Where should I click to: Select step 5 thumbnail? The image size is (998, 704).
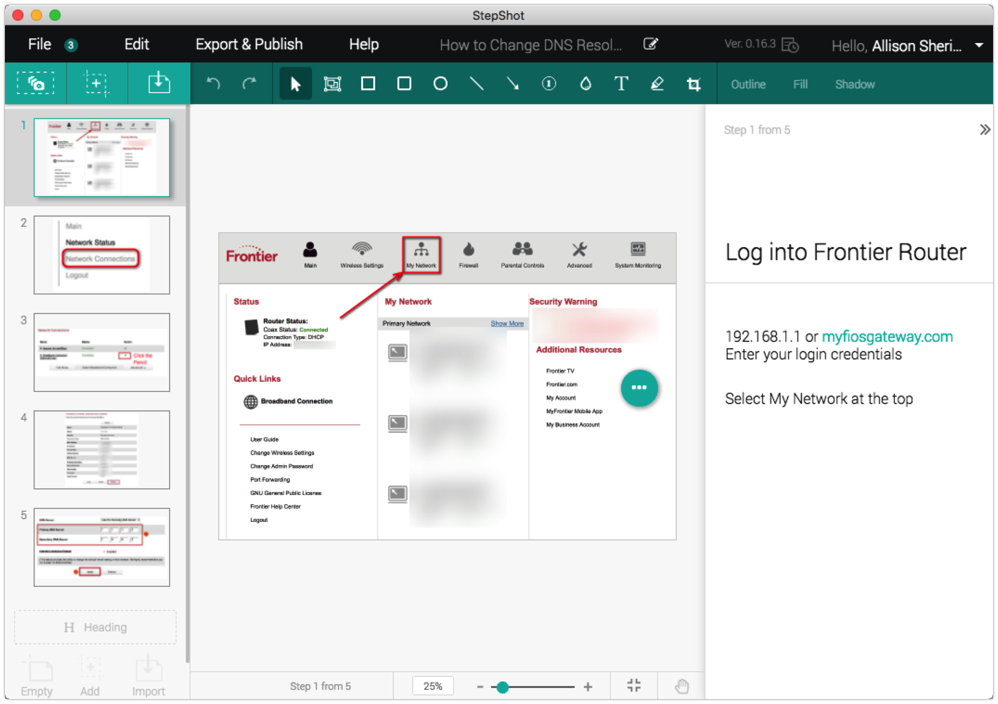pos(102,547)
